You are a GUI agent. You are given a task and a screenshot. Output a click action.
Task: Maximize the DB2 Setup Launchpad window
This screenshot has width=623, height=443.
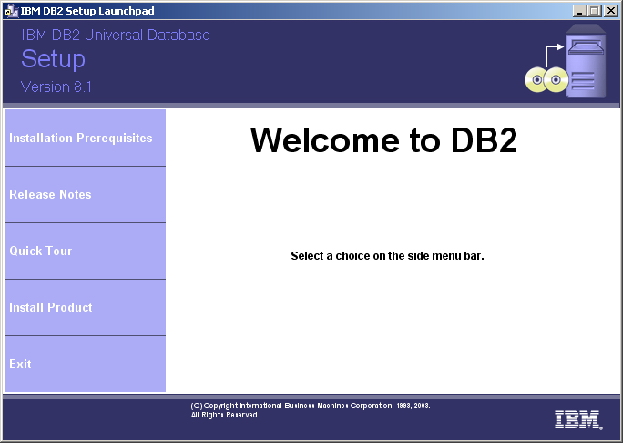point(594,11)
